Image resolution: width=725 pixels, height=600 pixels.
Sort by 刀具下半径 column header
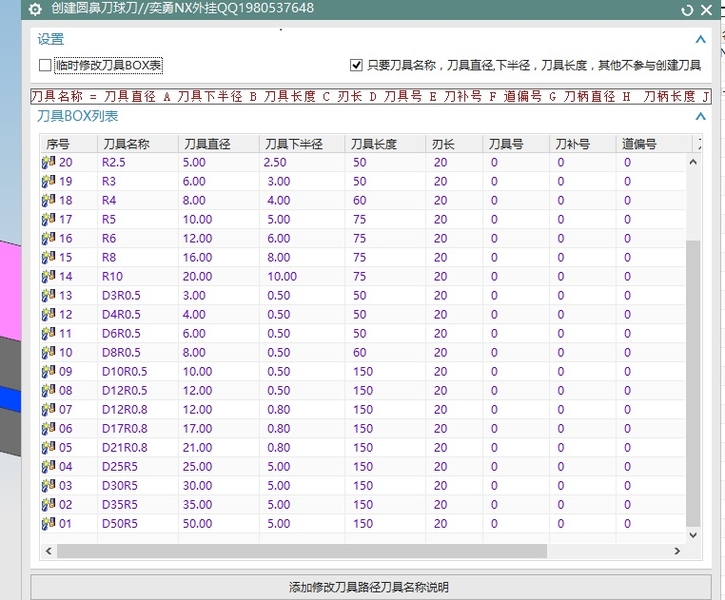pos(302,144)
